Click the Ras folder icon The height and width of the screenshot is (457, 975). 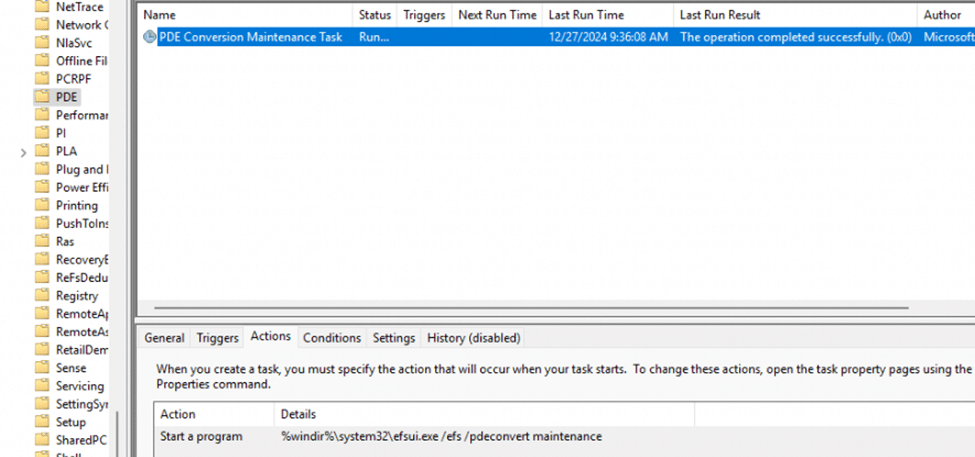[x=42, y=241]
